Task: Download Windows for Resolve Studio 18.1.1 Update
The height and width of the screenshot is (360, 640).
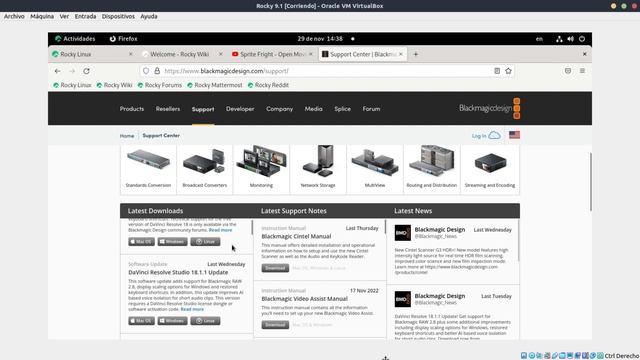Action: point(173,321)
